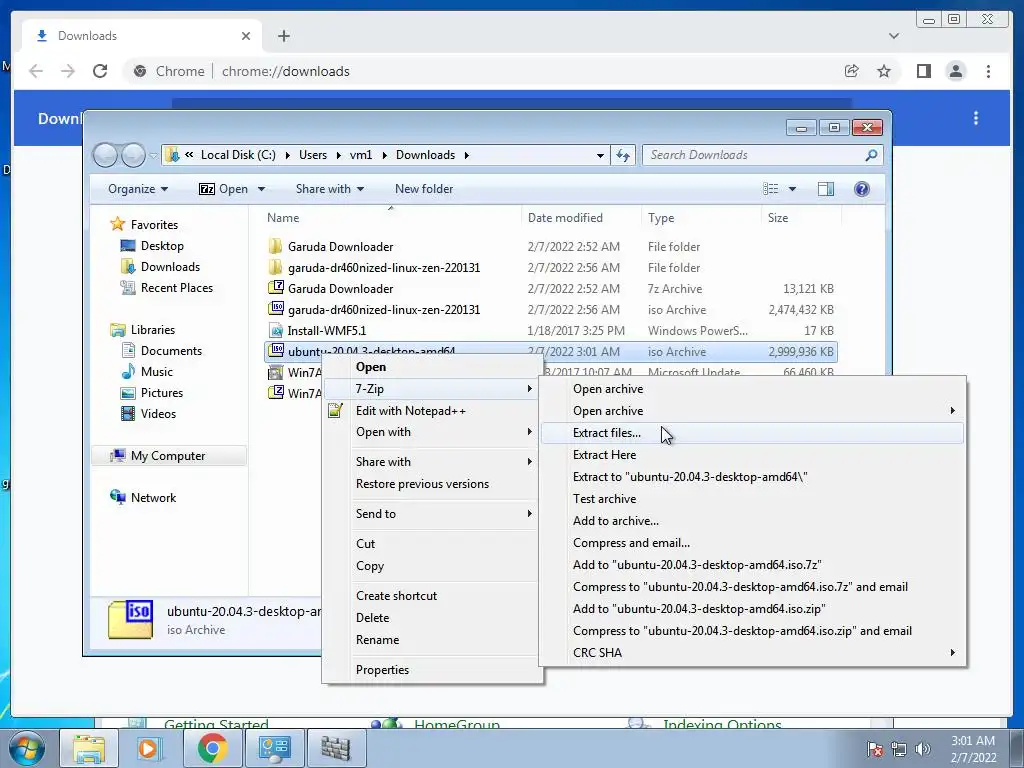Select Add to archive... entry
Screen dimensions: 1024x768
tap(753, 521)
